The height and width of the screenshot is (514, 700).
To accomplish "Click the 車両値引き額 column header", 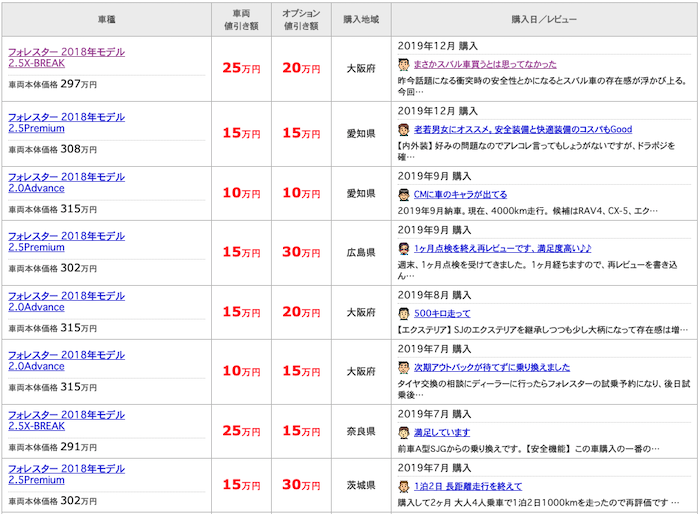I will 242,20.
